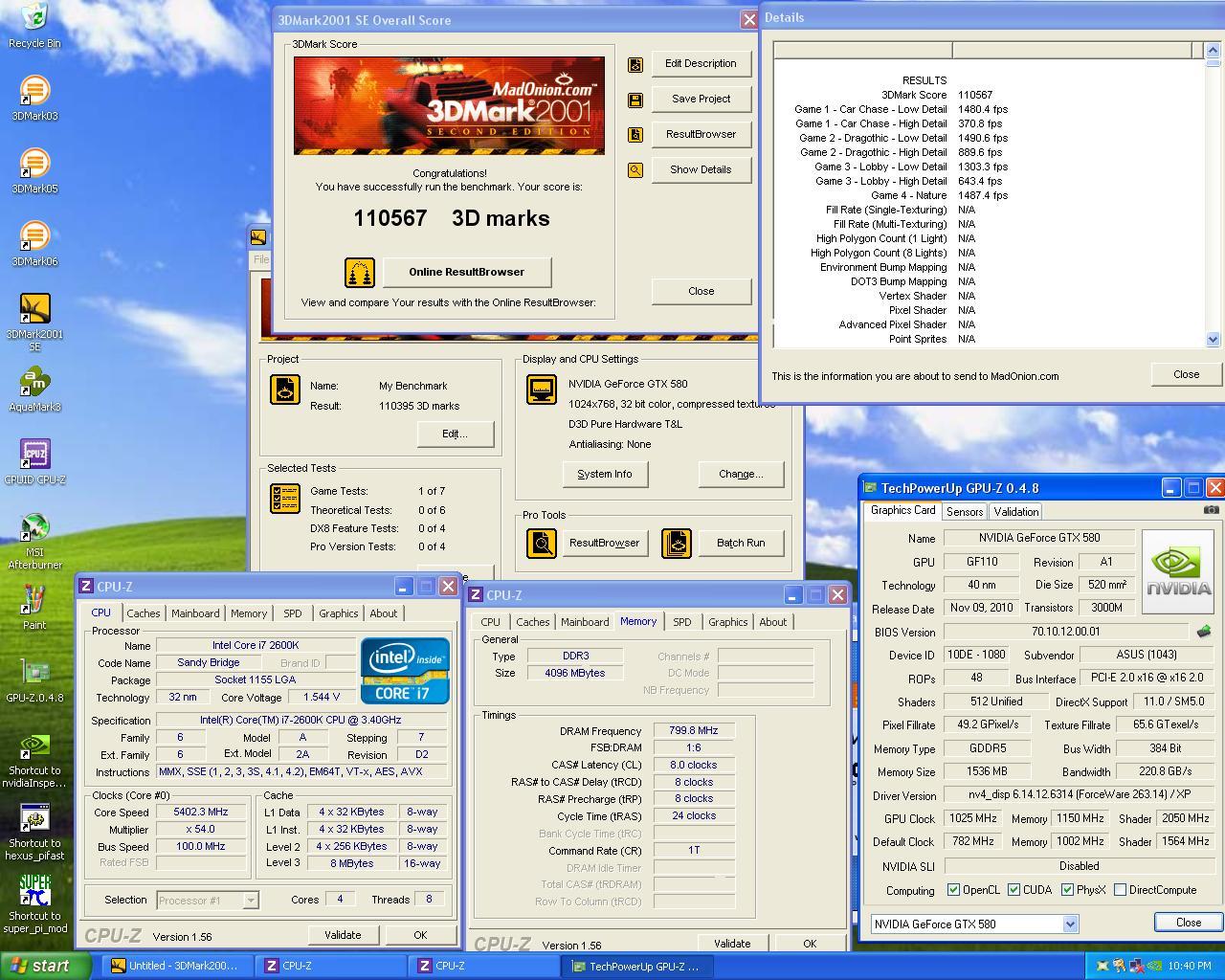Click the Batch Run button
The image size is (1225, 980).
click(x=742, y=544)
